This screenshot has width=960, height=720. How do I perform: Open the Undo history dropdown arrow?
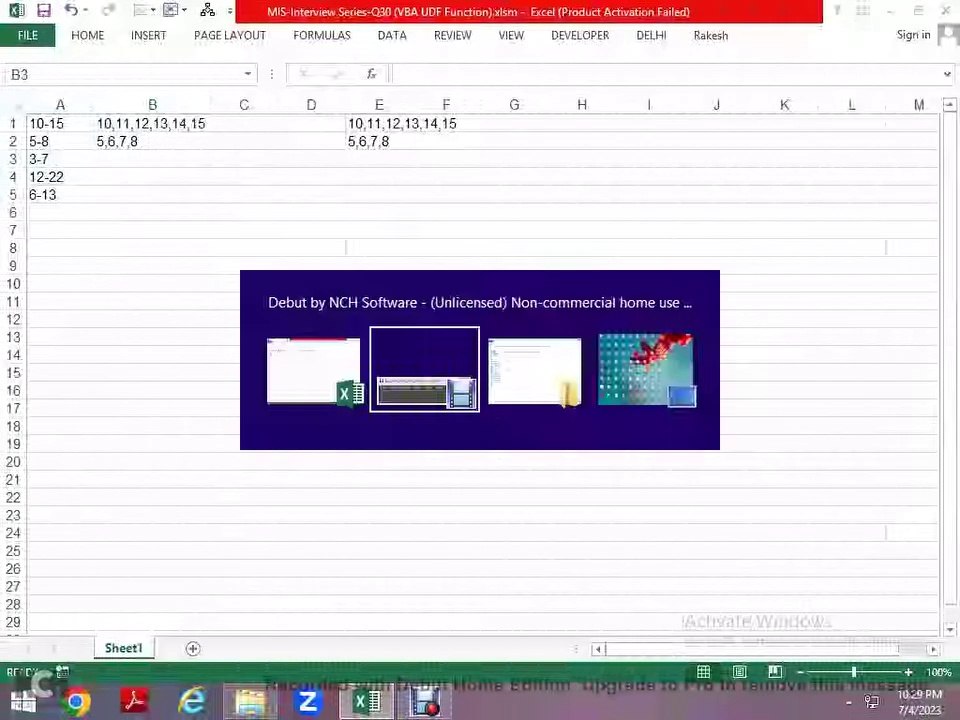[85, 10]
